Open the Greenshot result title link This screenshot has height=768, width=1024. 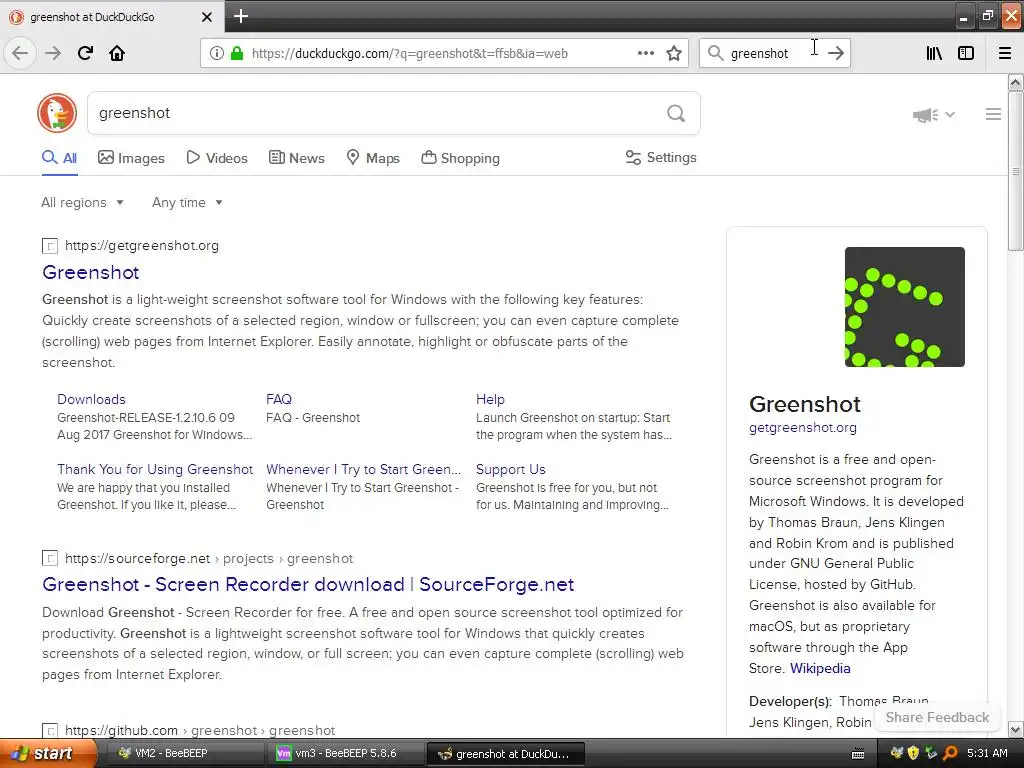pos(91,272)
